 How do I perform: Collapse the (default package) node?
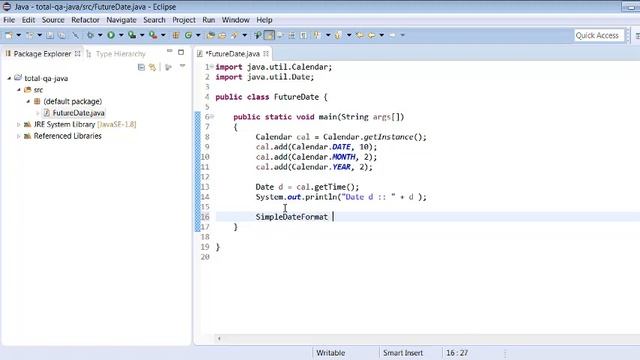pos(28,101)
